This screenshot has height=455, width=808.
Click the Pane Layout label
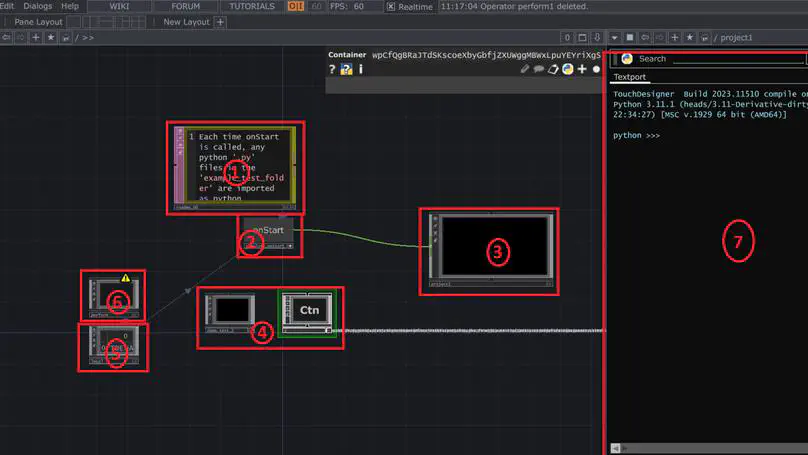pyautogui.click(x=38, y=22)
